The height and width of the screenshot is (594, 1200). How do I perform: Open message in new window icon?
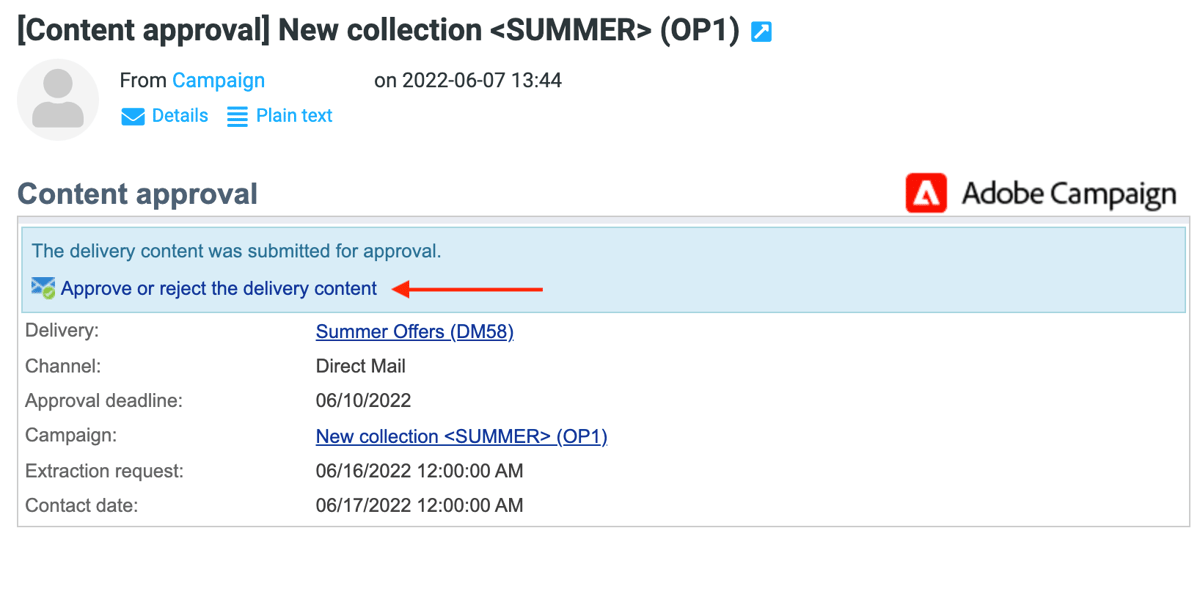pos(761,32)
